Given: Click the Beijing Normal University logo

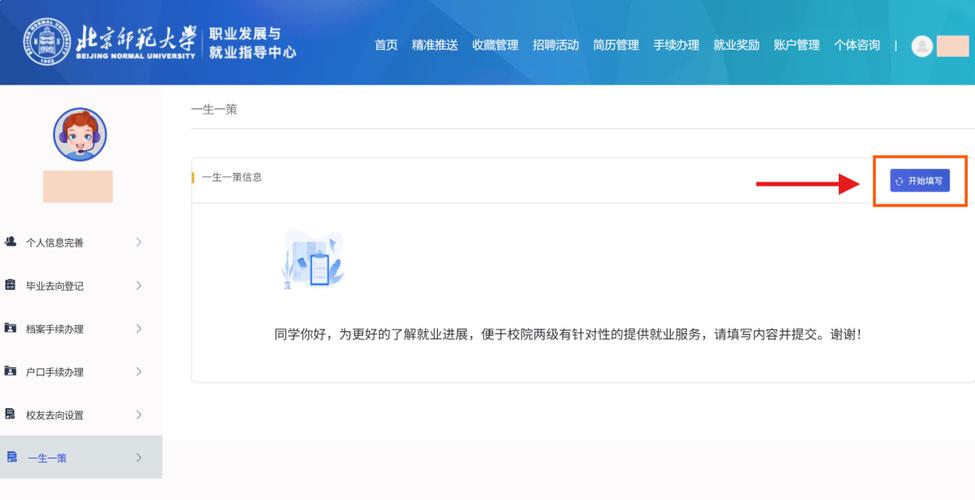Looking at the screenshot, I should coord(110,42).
